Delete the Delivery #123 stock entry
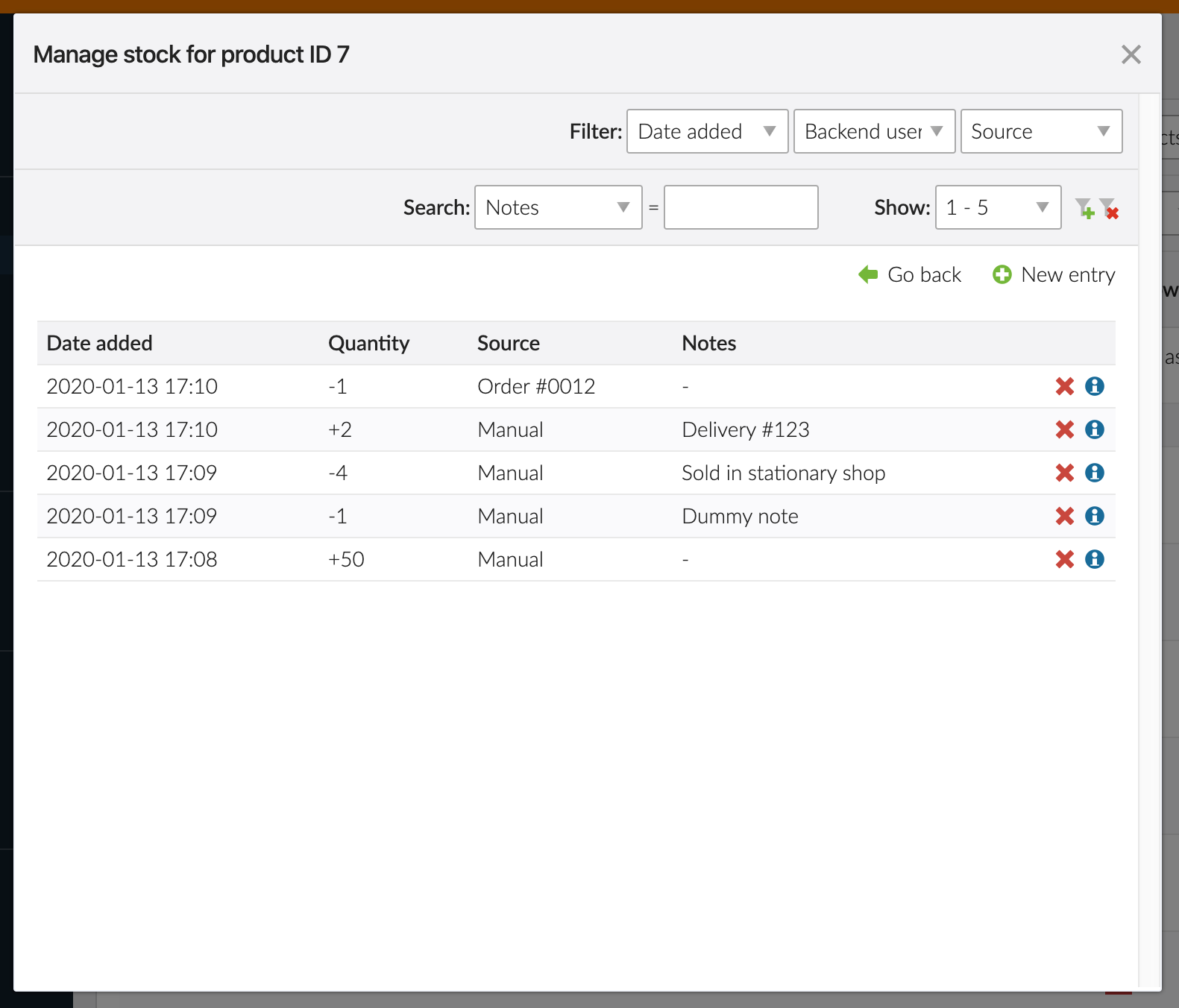This screenshot has width=1179, height=1008. coord(1064,429)
